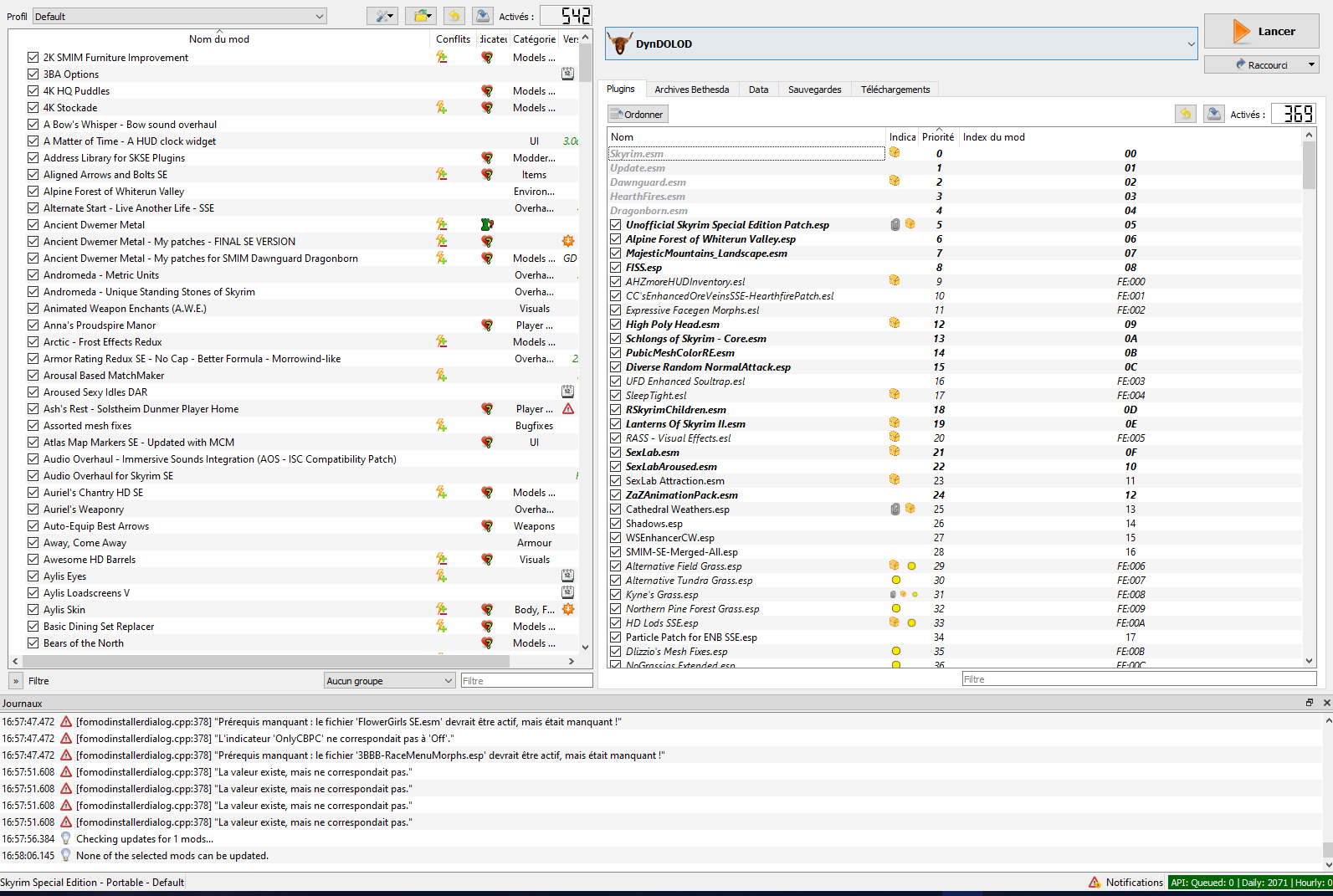Expand the Filtre side panel arrow button
Screen dimensions: 1333x896
click(x=16, y=681)
